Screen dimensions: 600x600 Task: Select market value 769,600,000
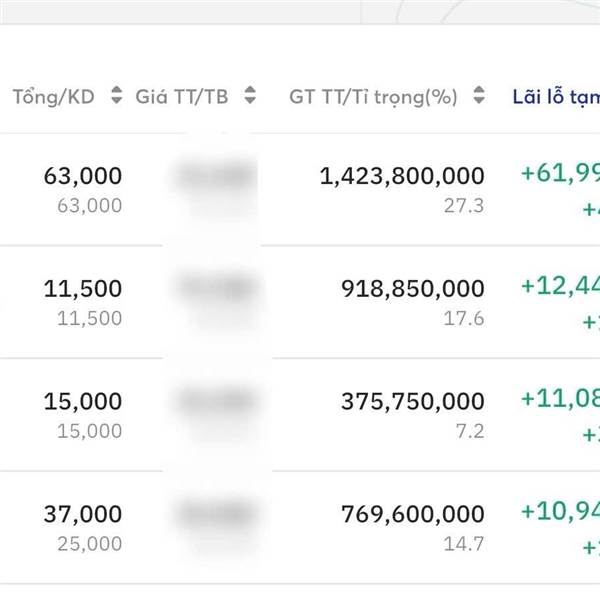[x=412, y=514]
